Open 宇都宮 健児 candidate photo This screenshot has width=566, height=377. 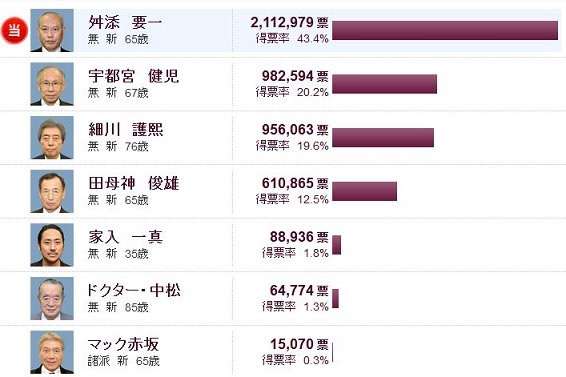tap(52, 84)
